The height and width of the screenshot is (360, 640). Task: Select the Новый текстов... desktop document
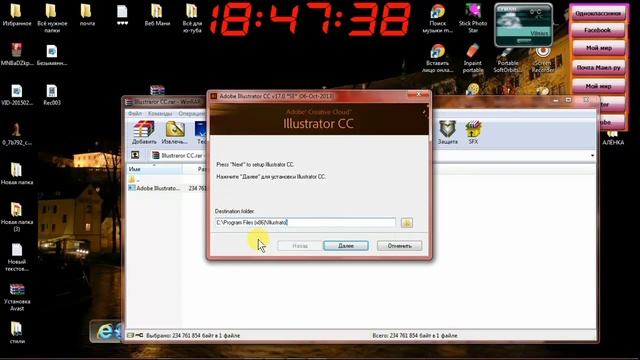click(17, 257)
